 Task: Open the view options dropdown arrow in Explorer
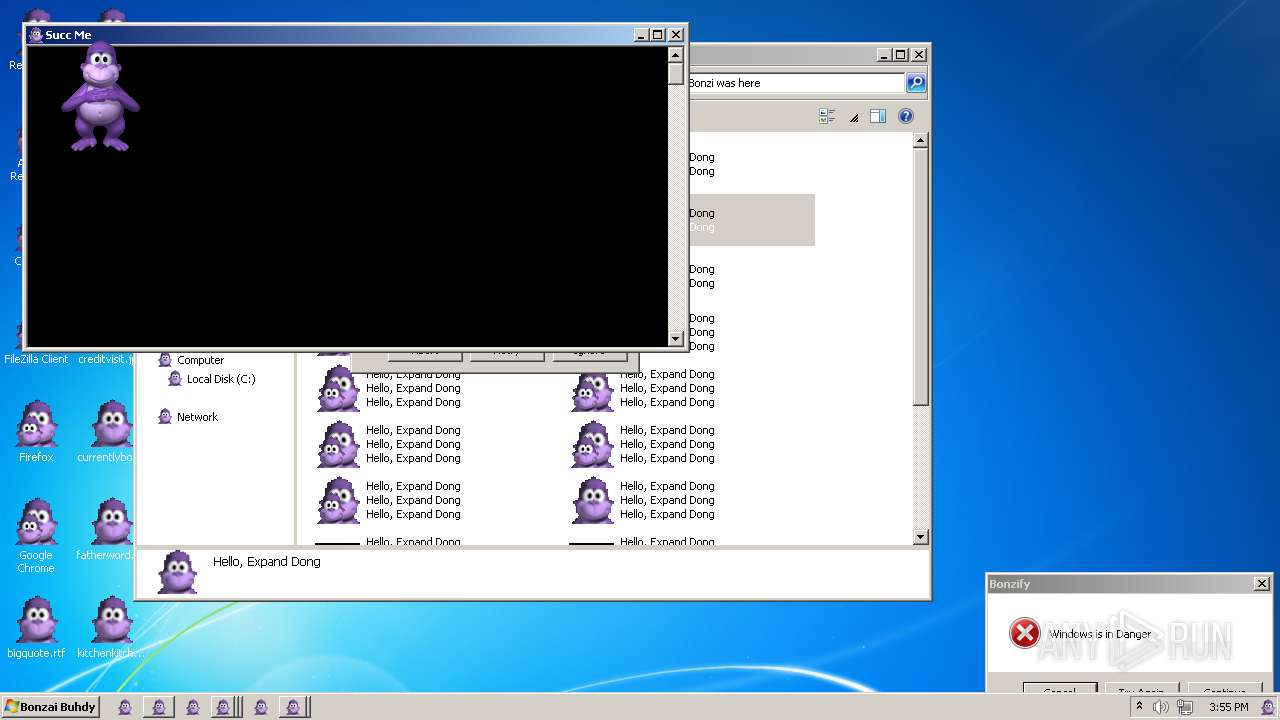(854, 117)
